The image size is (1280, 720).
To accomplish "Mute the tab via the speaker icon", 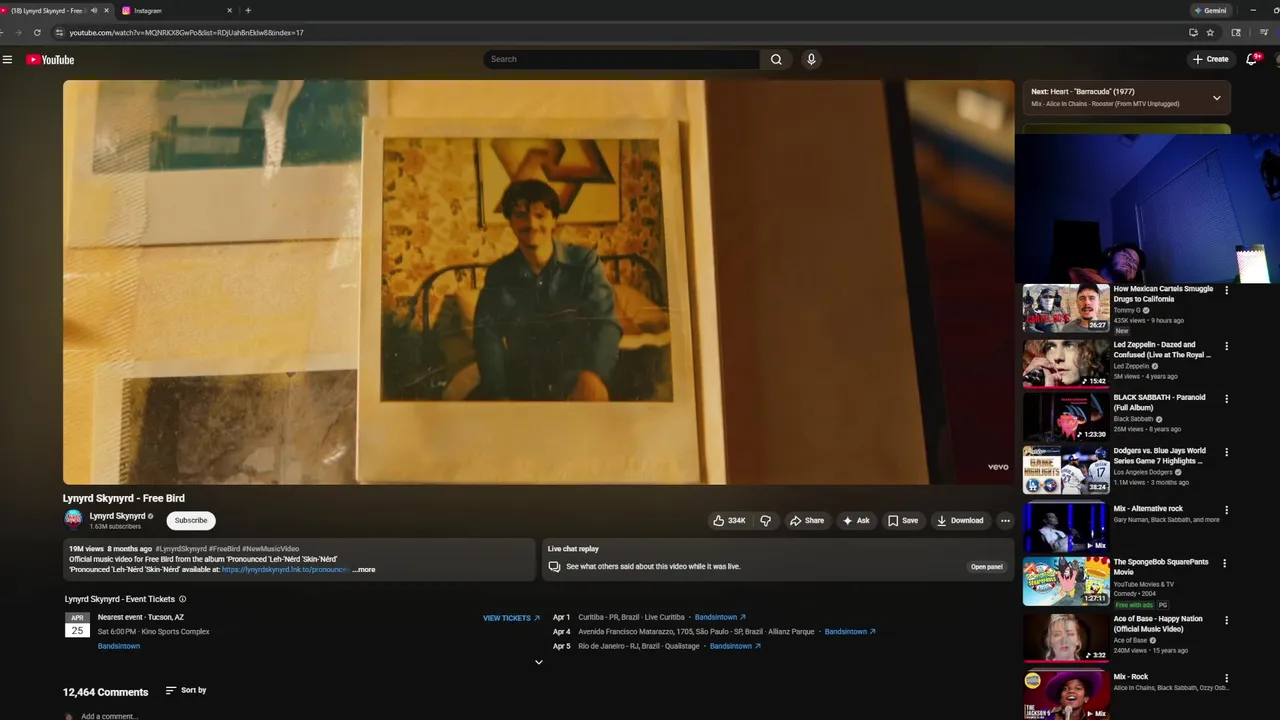I will pyautogui.click(x=94, y=10).
